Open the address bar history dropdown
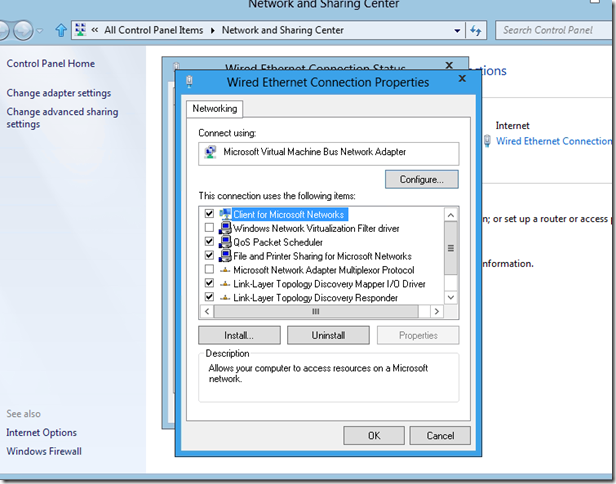 coord(457,30)
